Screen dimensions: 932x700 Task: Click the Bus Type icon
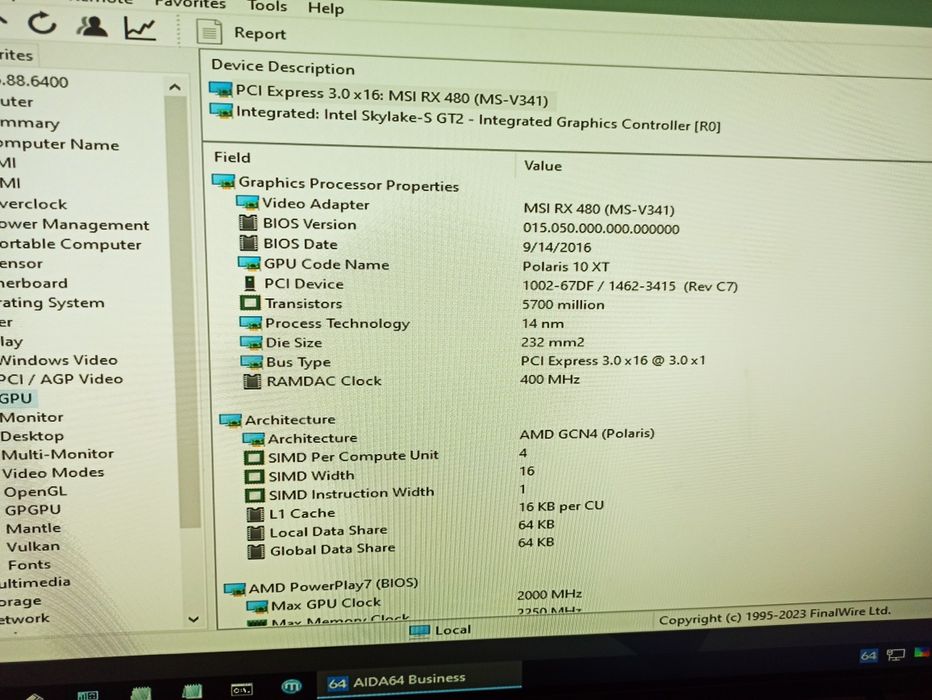pos(252,361)
